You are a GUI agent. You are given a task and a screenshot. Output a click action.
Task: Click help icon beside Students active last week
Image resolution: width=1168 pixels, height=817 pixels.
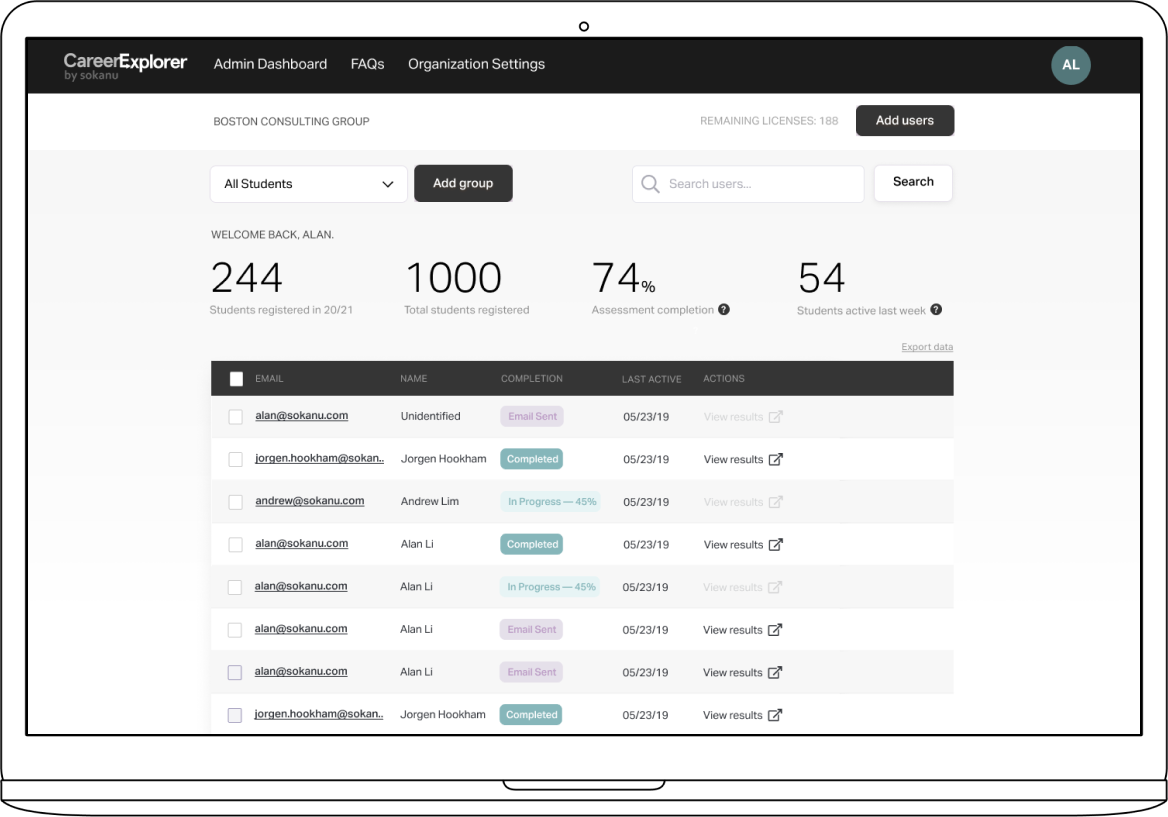936,310
